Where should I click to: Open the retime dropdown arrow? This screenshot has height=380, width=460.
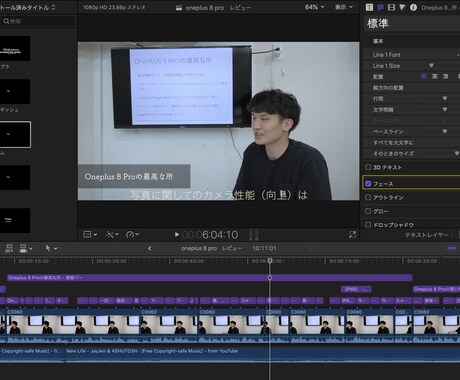click(x=137, y=235)
